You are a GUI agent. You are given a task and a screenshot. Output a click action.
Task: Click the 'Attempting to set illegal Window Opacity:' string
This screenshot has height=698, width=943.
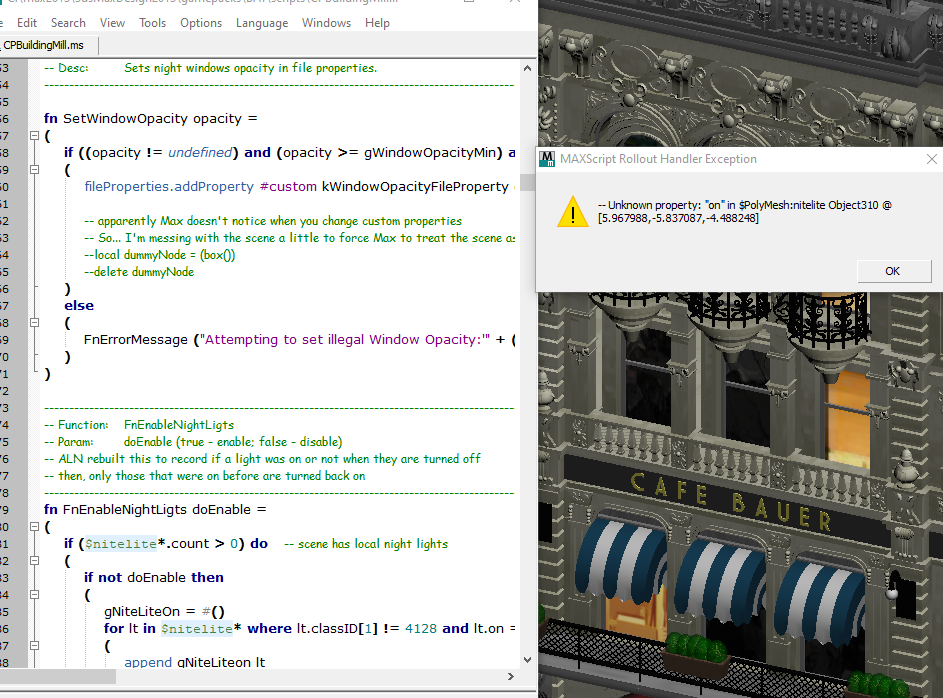(345, 340)
